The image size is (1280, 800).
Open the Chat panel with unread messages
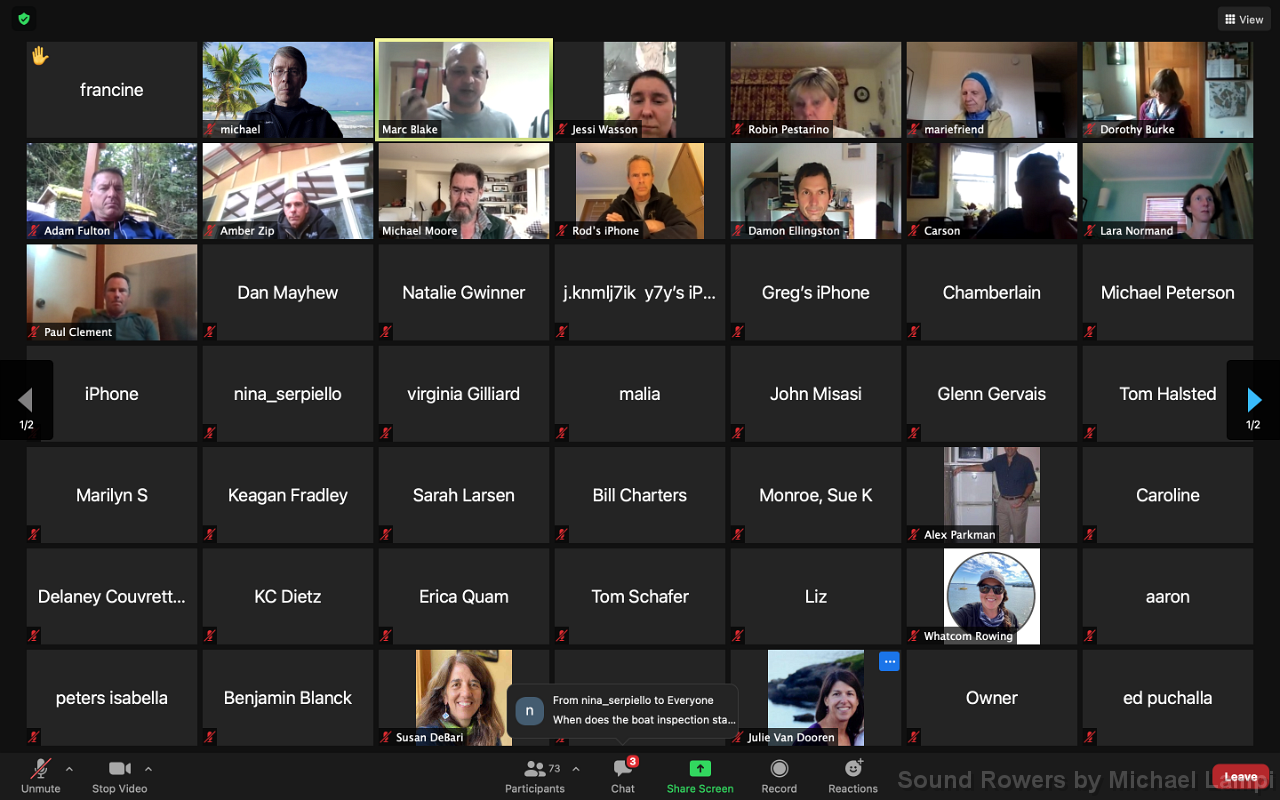click(623, 769)
